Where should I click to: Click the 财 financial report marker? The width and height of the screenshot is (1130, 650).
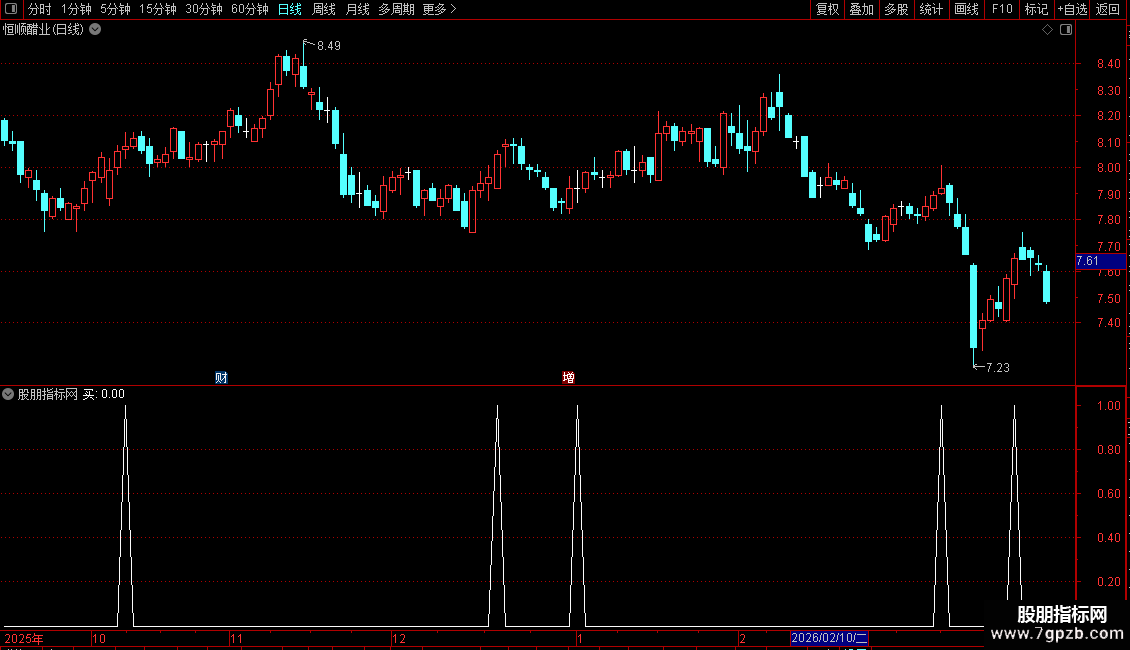[221, 378]
